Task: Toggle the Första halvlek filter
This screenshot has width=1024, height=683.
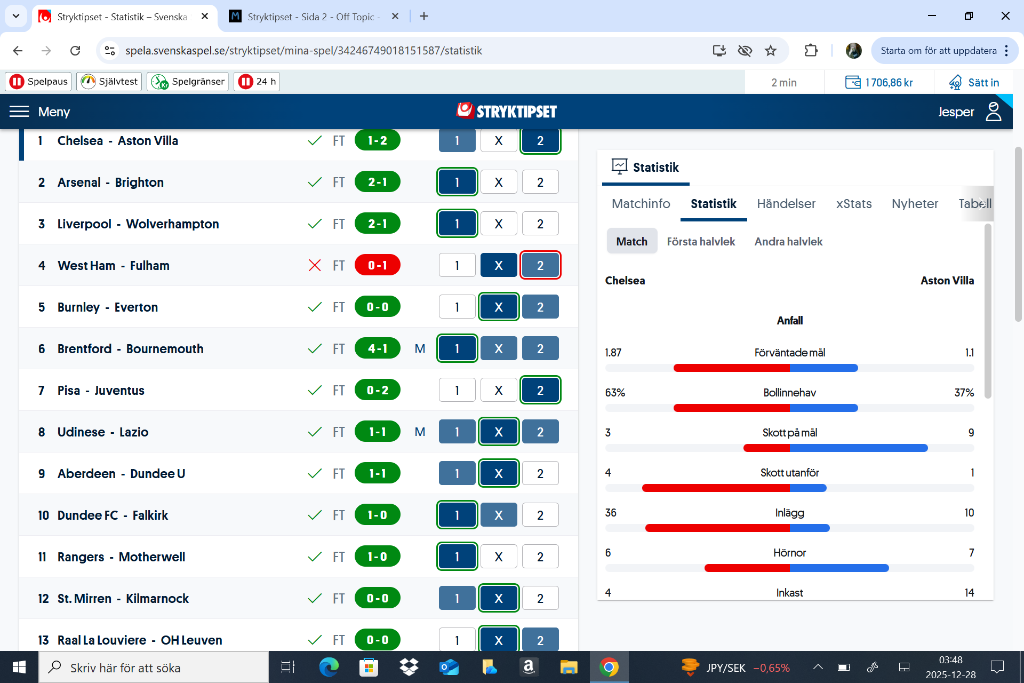Action: [701, 241]
